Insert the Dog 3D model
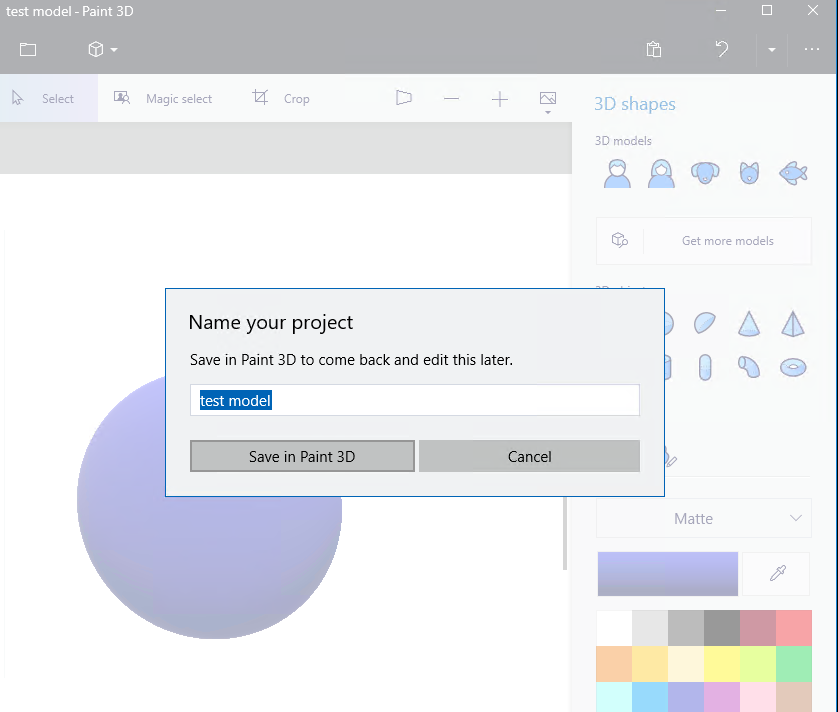The width and height of the screenshot is (838, 712). click(705, 173)
